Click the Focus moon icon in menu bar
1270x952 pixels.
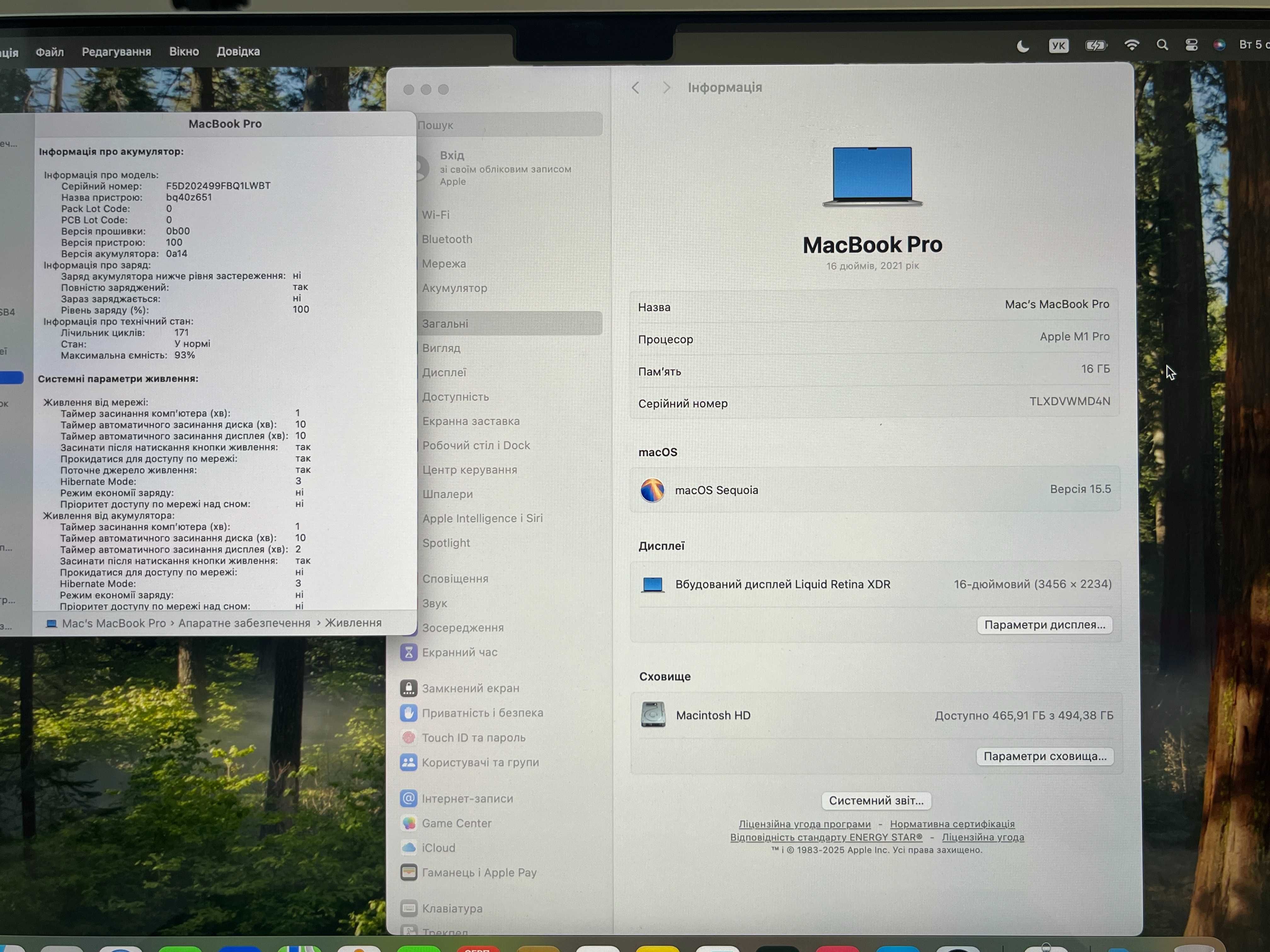[x=1022, y=46]
